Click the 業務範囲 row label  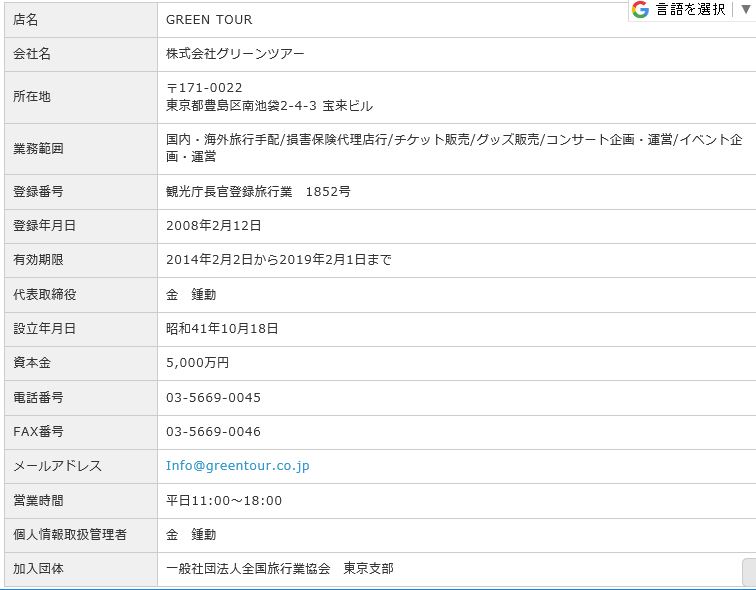pos(38,149)
